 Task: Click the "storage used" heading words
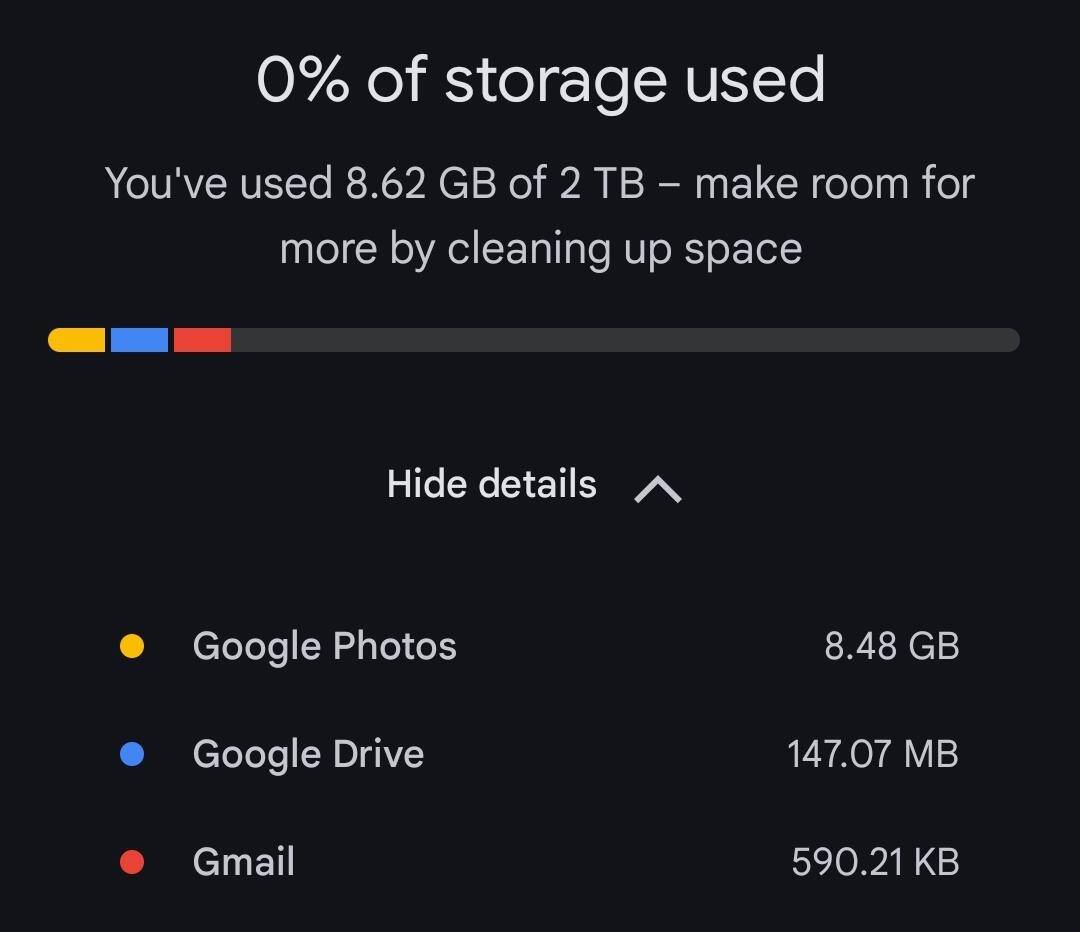[635, 80]
